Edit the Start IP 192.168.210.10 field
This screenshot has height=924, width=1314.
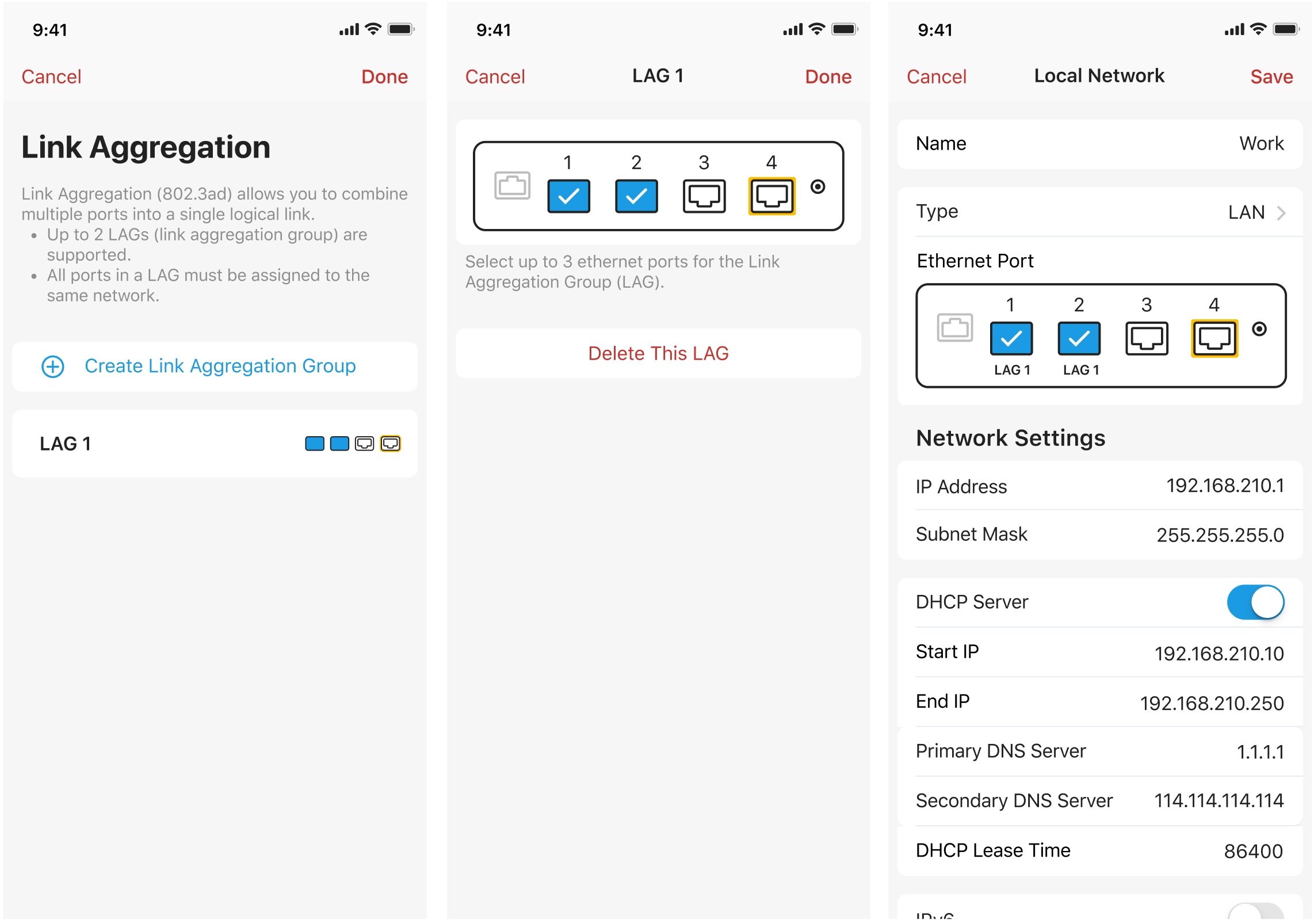1100,652
